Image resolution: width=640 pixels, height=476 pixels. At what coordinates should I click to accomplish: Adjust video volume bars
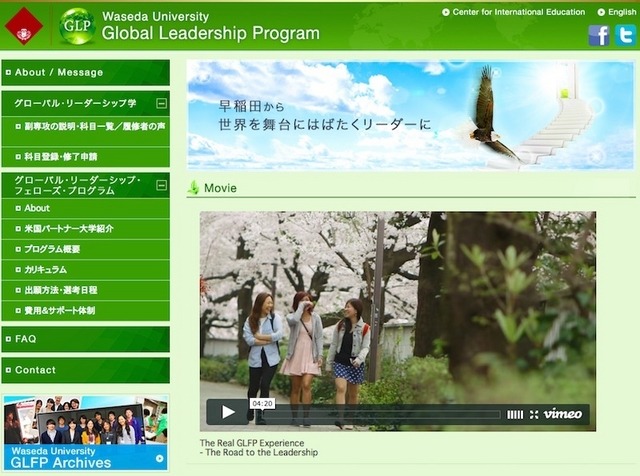pos(515,415)
